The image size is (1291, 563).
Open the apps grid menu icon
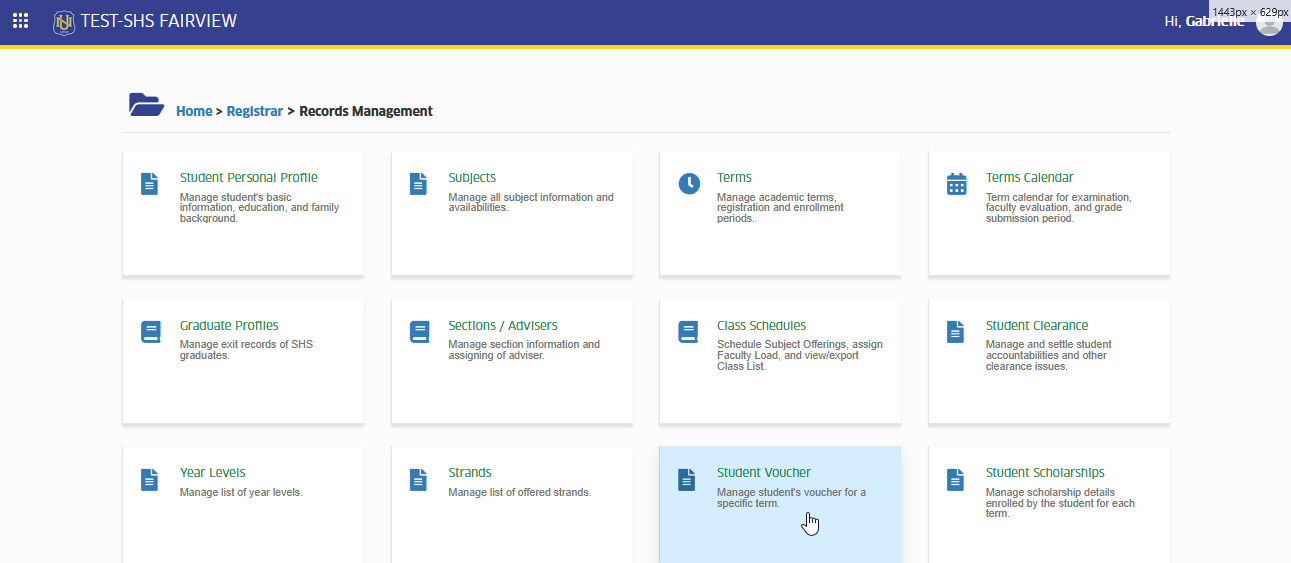(20, 20)
